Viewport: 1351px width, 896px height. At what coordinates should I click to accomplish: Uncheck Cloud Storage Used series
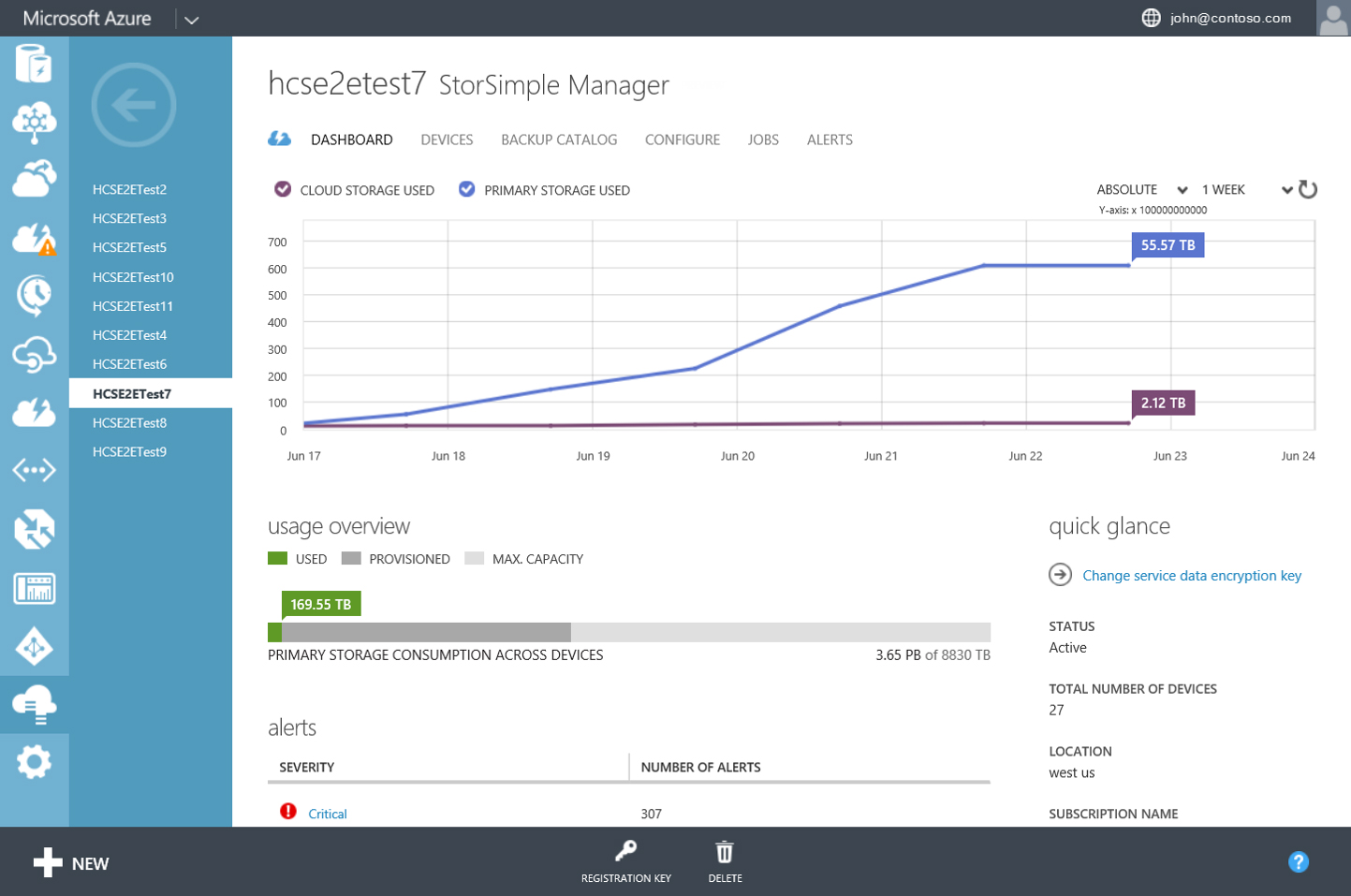[x=283, y=189]
